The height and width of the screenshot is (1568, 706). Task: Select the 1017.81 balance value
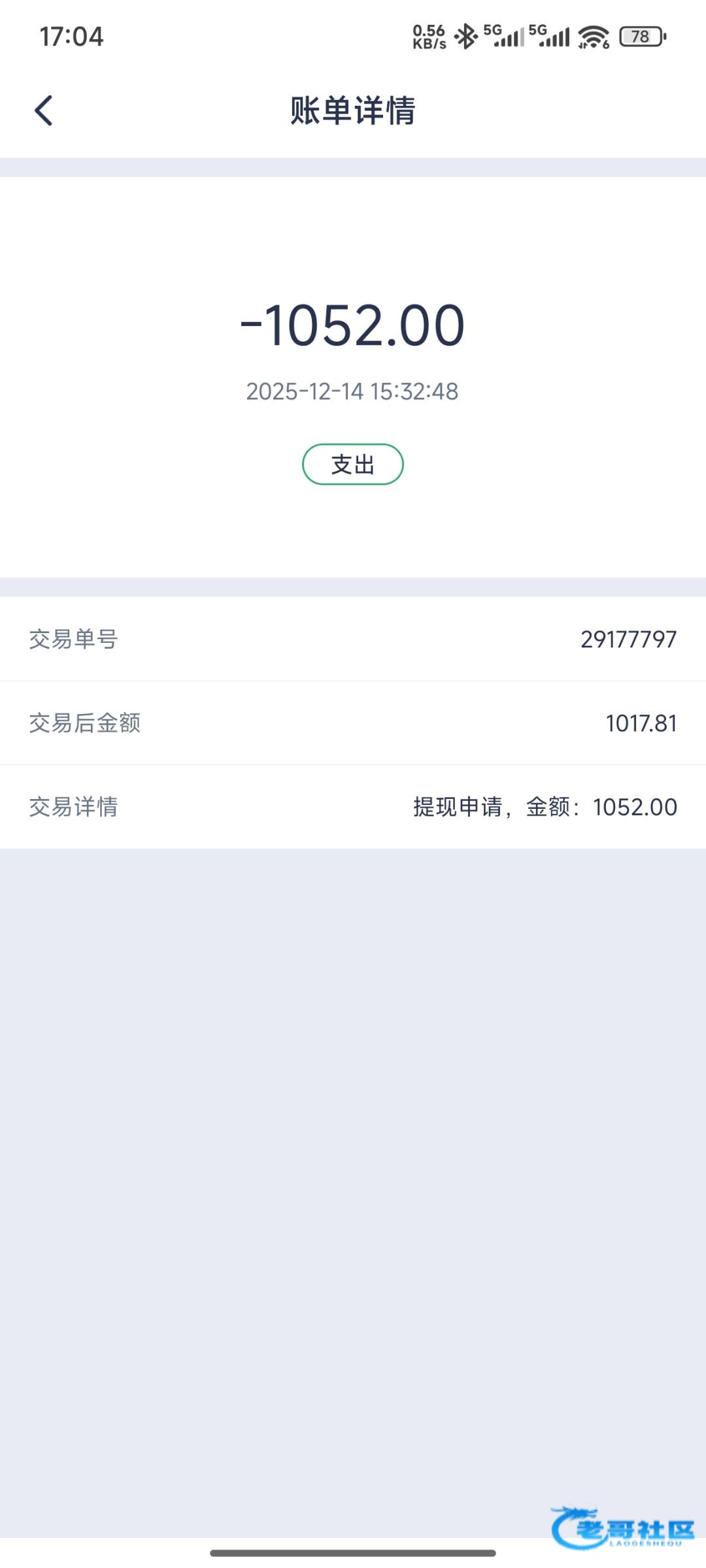[641, 723]
